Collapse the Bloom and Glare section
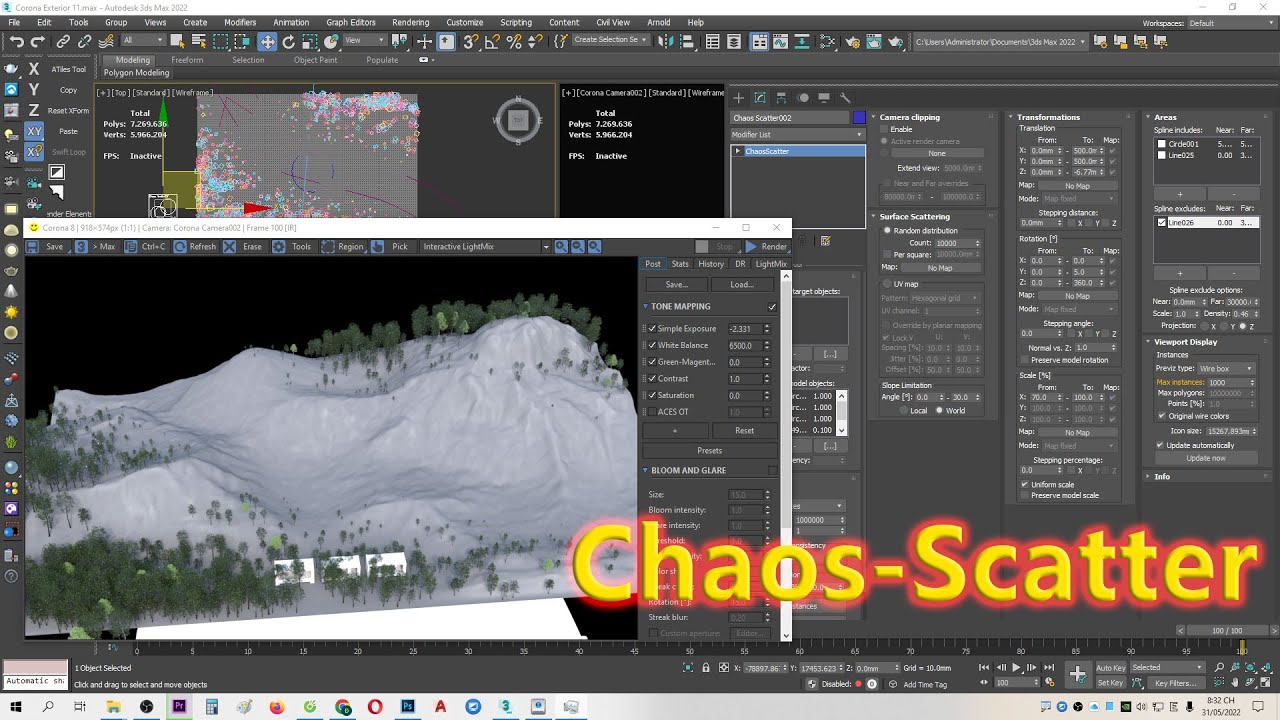Viewport: 1280px width, 720px height. click(x=646, y=470)
